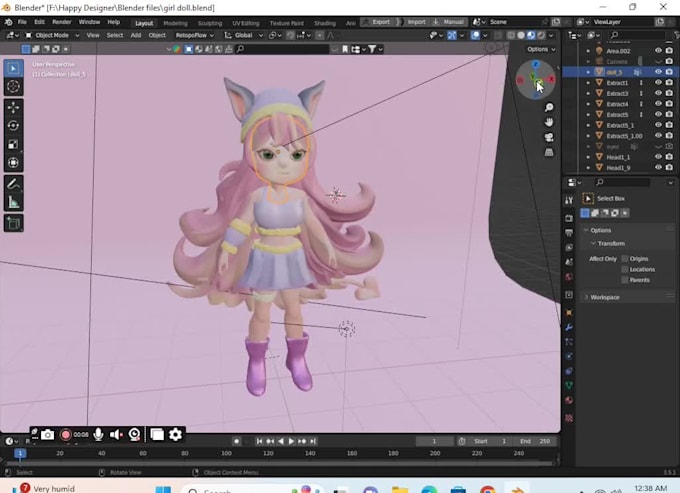Click the timeline End frame field
This screenshot has height=493, width=680.
[536, 441]
